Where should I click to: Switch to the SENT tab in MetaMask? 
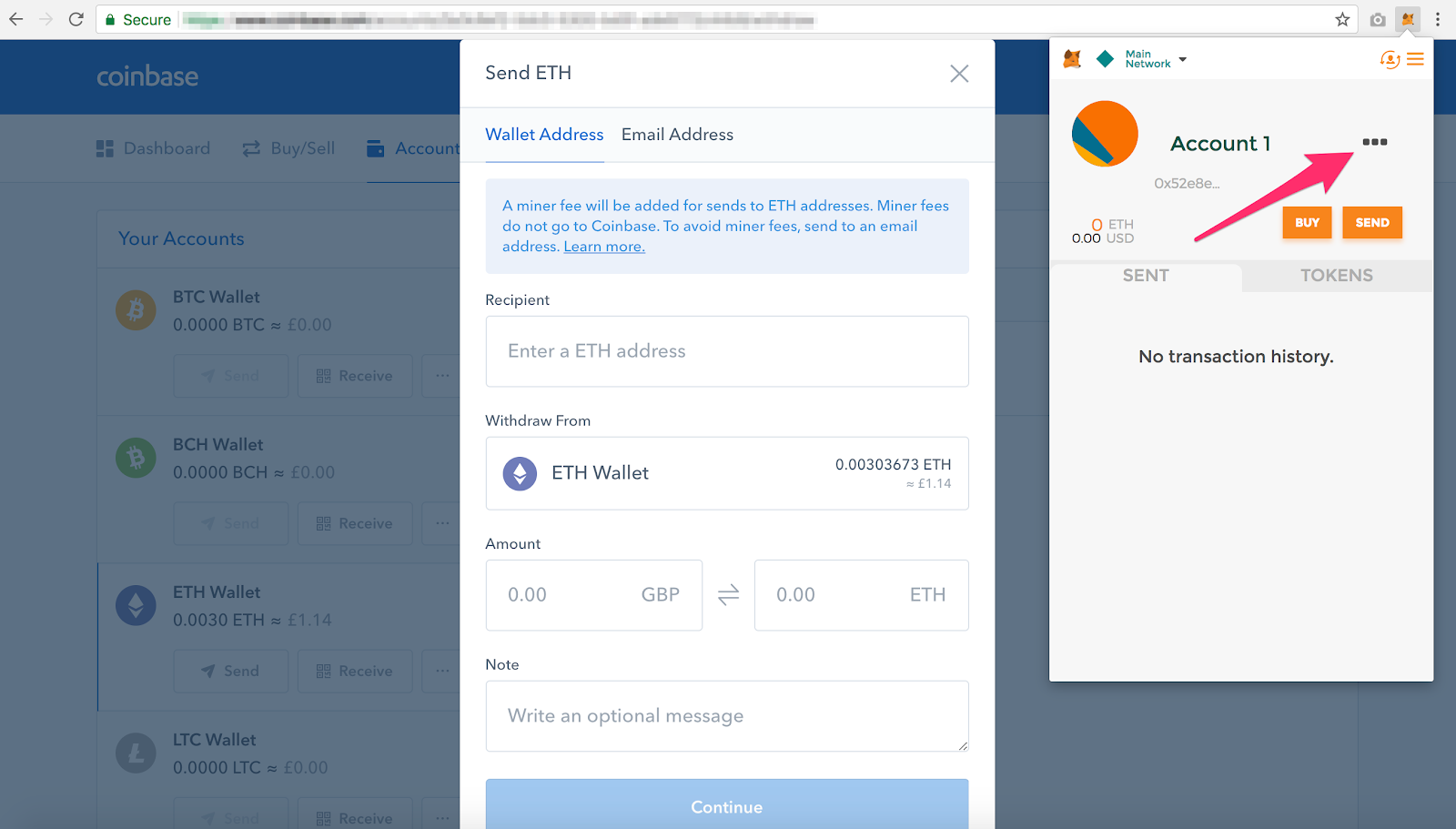pyautogui.click(x=1146, y=276)
